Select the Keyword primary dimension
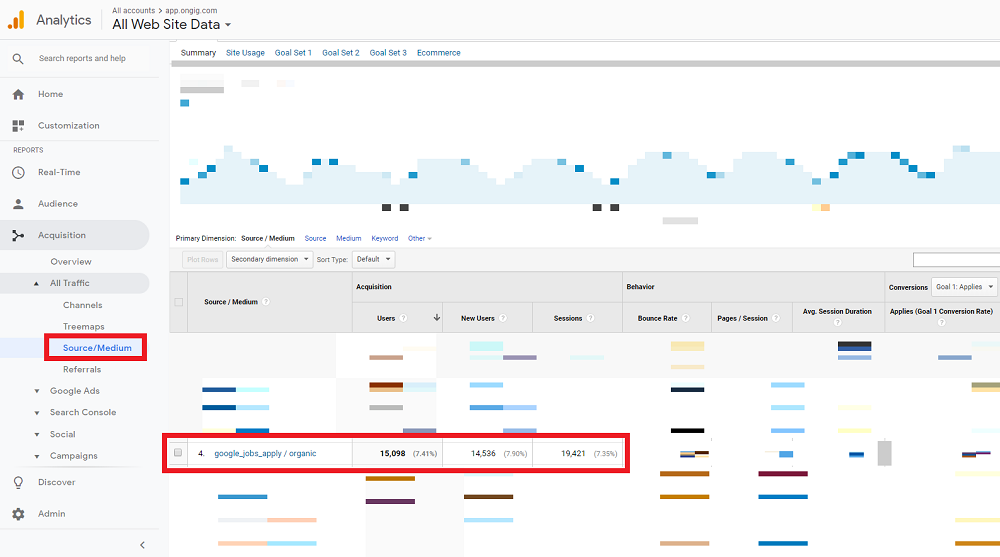 click(385, 239)
